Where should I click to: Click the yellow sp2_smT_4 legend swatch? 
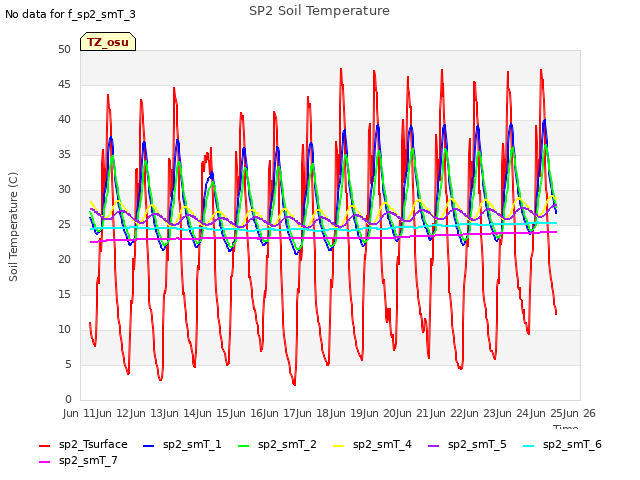point(338,446)
